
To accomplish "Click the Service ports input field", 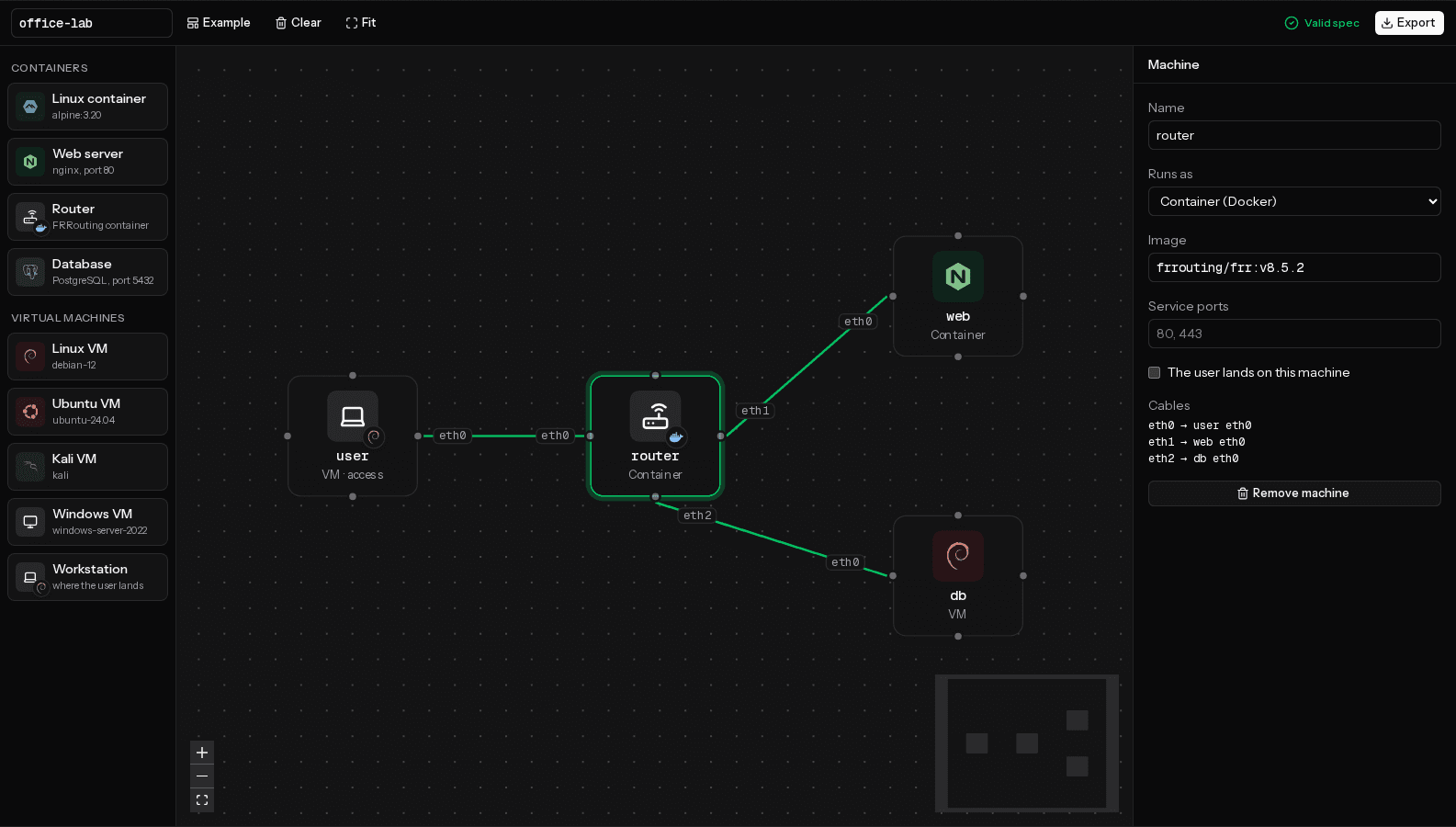I will pyautogui.click(x=1294, y=334).
